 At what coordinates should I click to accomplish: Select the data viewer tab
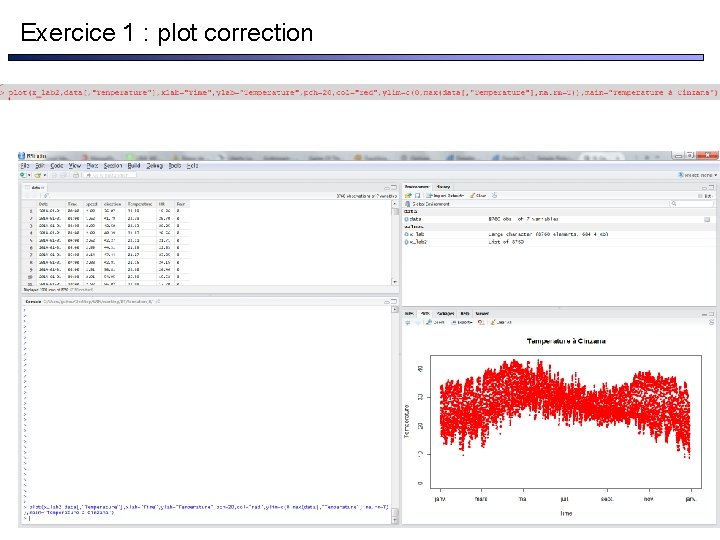(35, 187)
